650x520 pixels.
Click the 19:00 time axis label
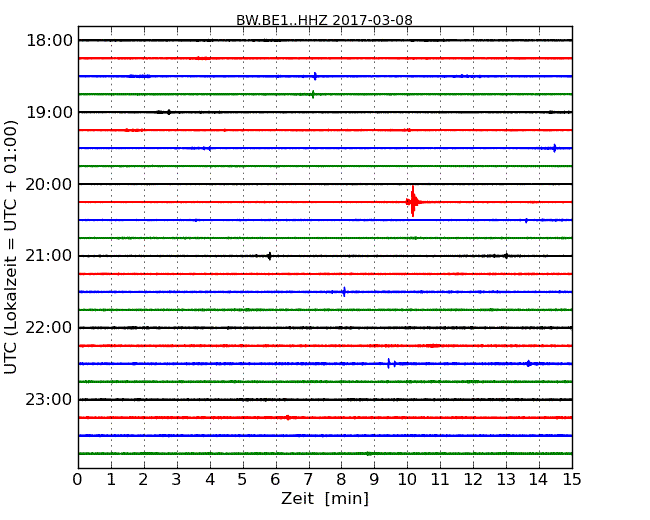(x=49, y=112)
